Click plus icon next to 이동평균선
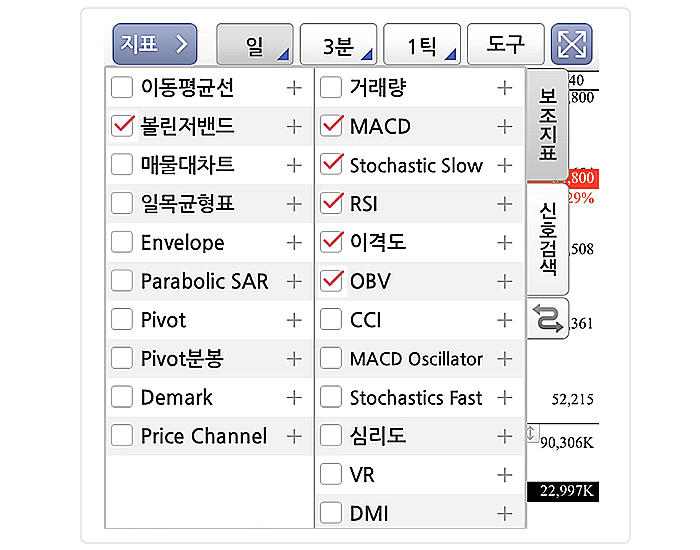700x550 pixels. [x=294, y=88]
